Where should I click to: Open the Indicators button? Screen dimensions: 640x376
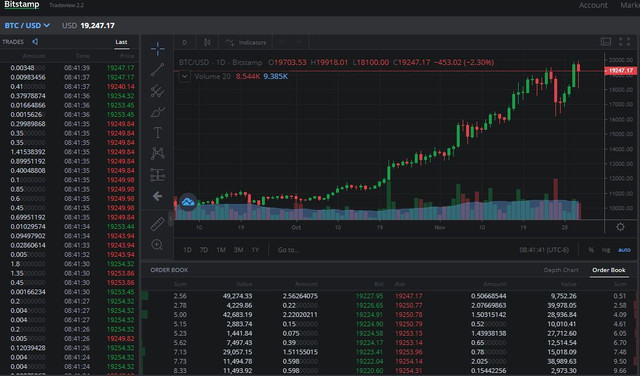click(x=246, y=42)
